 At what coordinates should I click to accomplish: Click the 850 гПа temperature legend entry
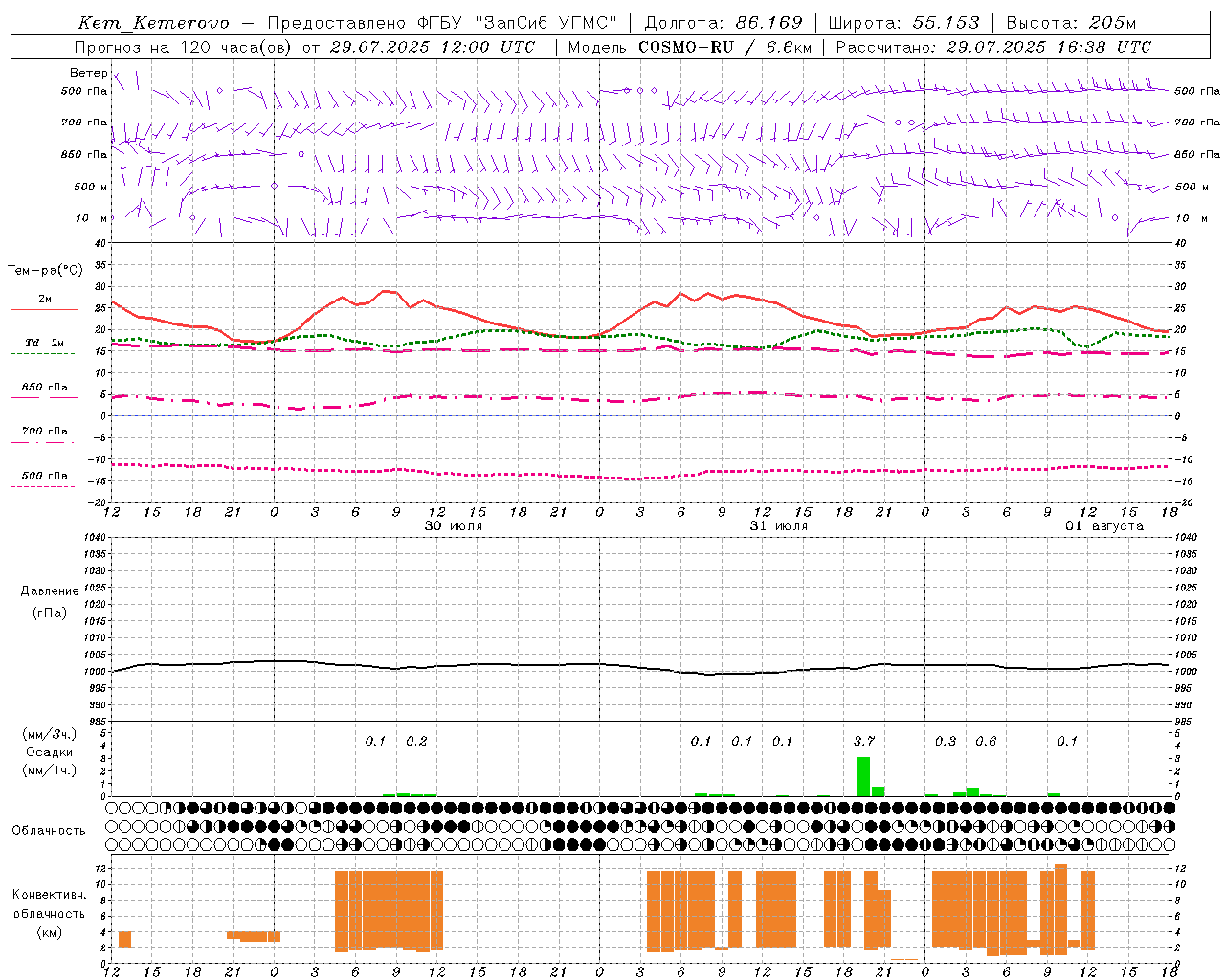(45, 388)
